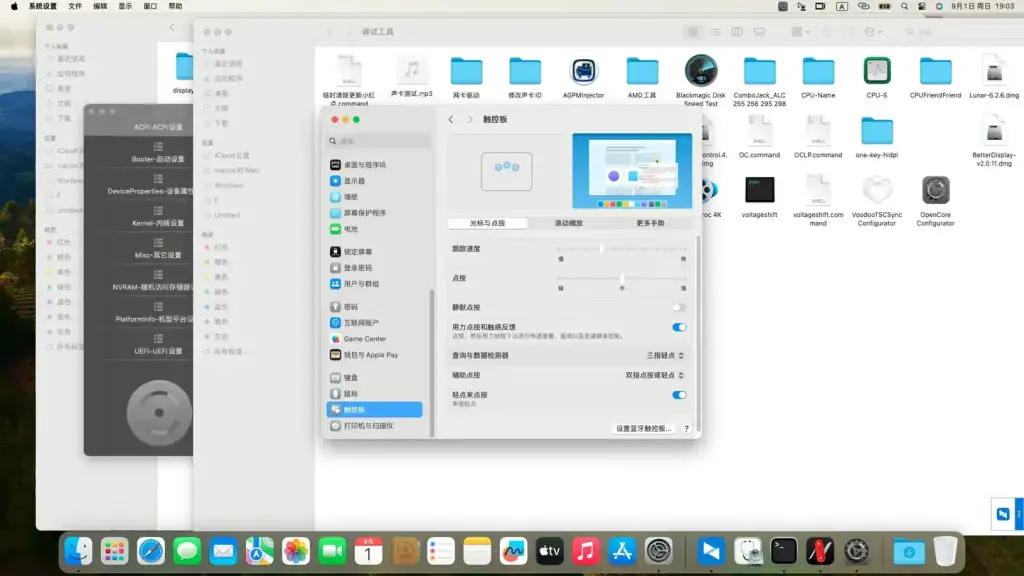Disable the 轻点来点按 switch

[679, 395]
